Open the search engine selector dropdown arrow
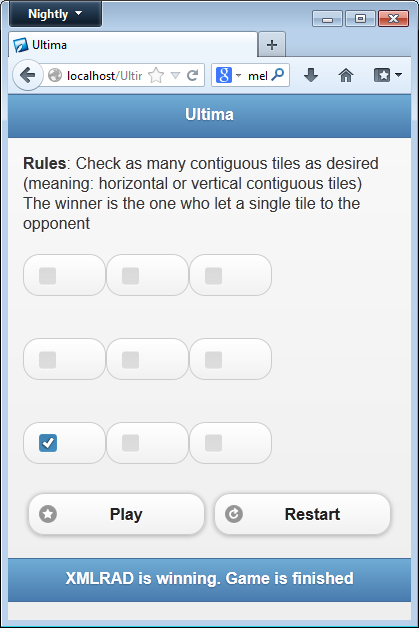This screenshot has width=419, height=628. [x=238, y=75]
